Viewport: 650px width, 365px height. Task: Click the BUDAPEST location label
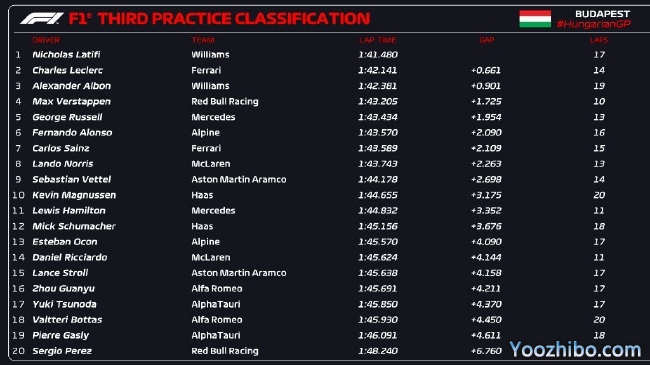coord(602,14)
